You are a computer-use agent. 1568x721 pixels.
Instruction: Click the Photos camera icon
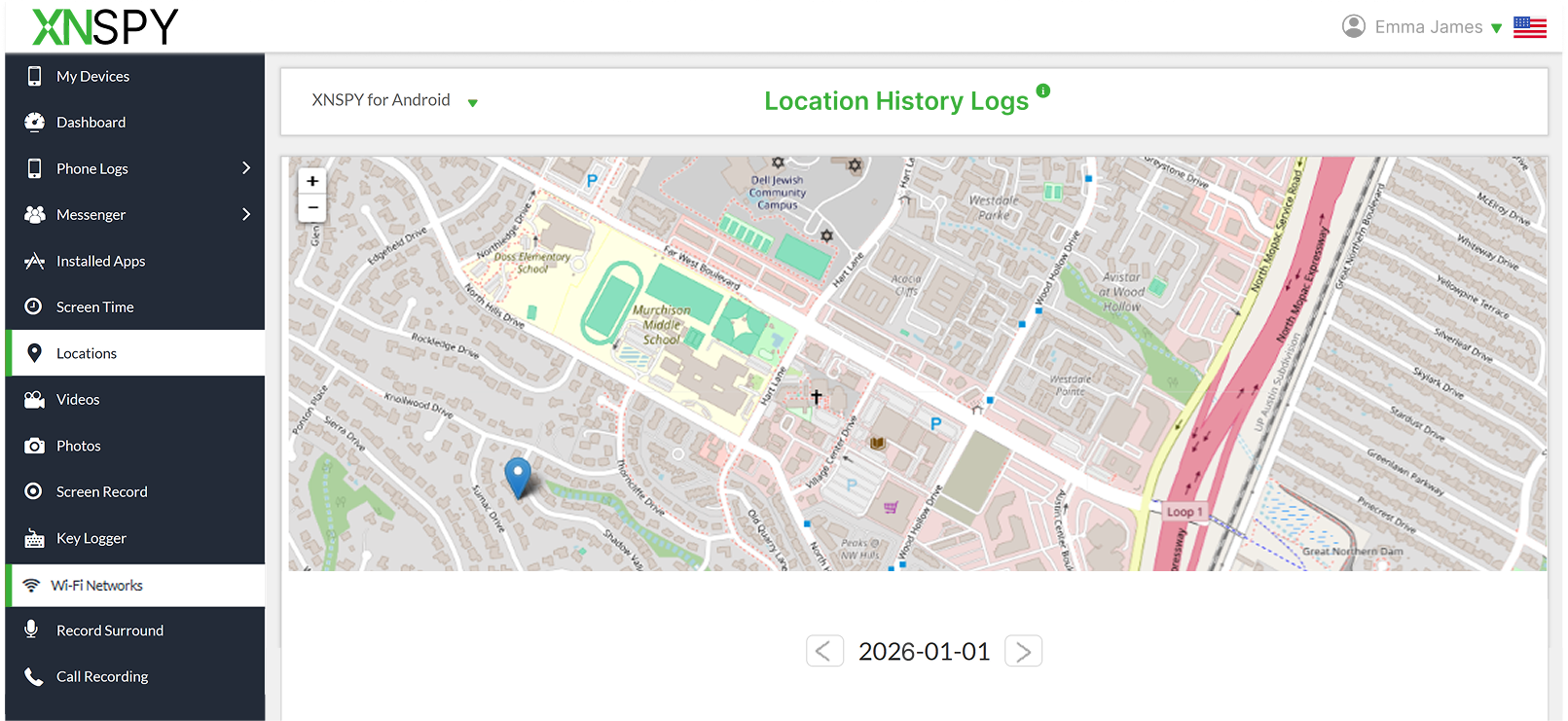[34, 446]
